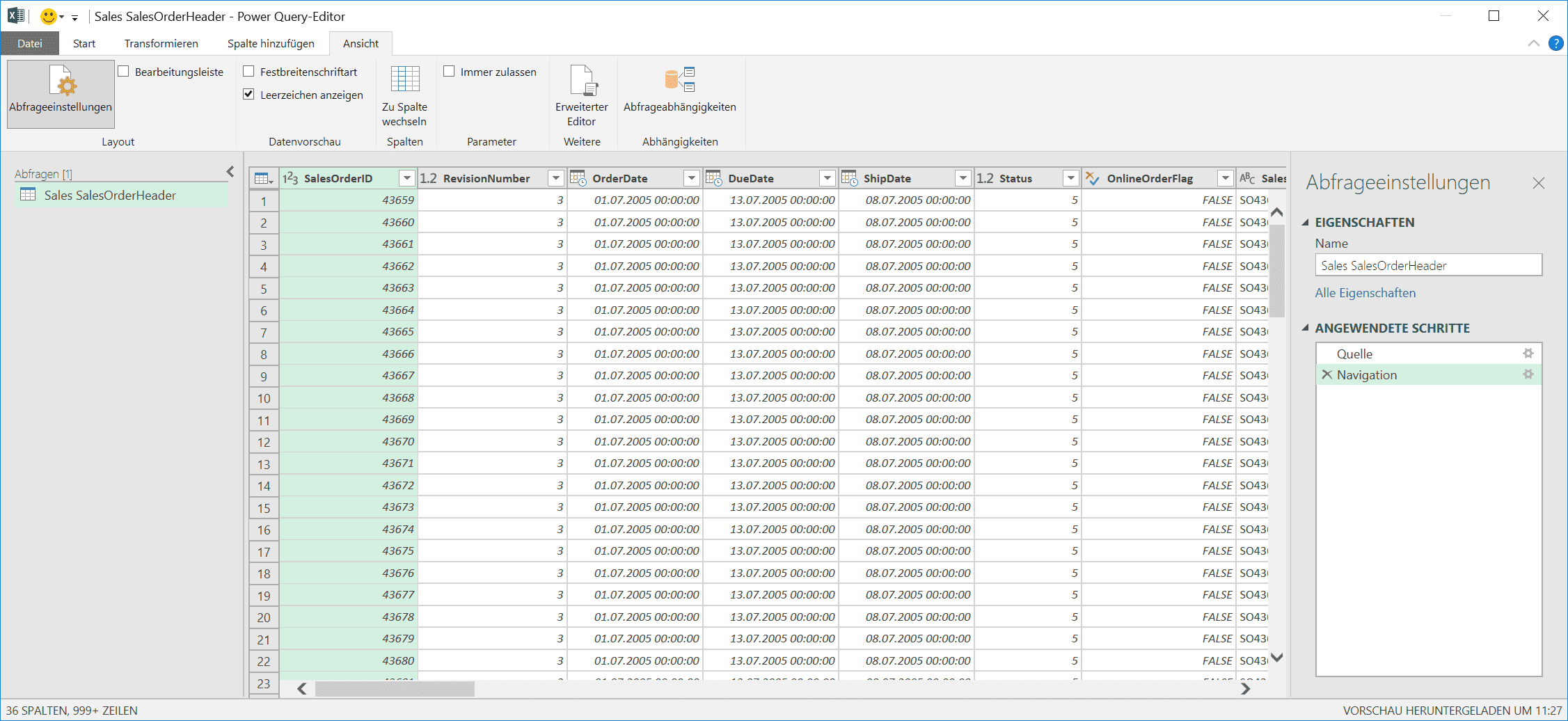This screenshot has height=721, width=1568.
Task: Click the smiley feedback icon
Action: tap(48, 16)
